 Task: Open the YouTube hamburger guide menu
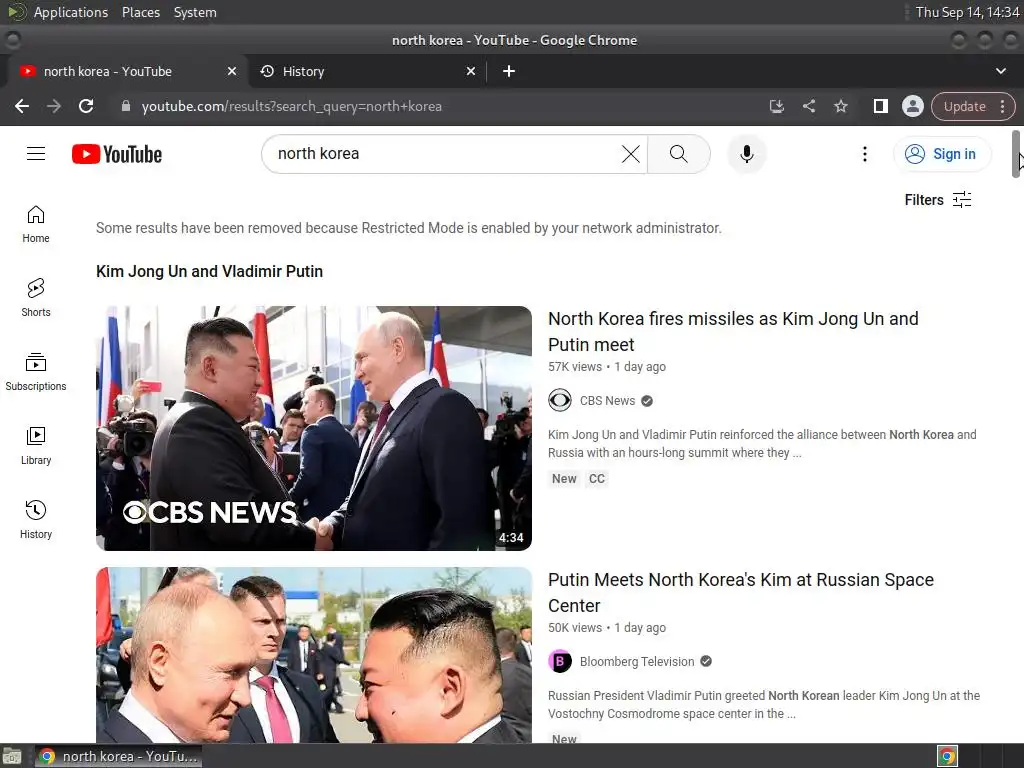tap(36, 153)
